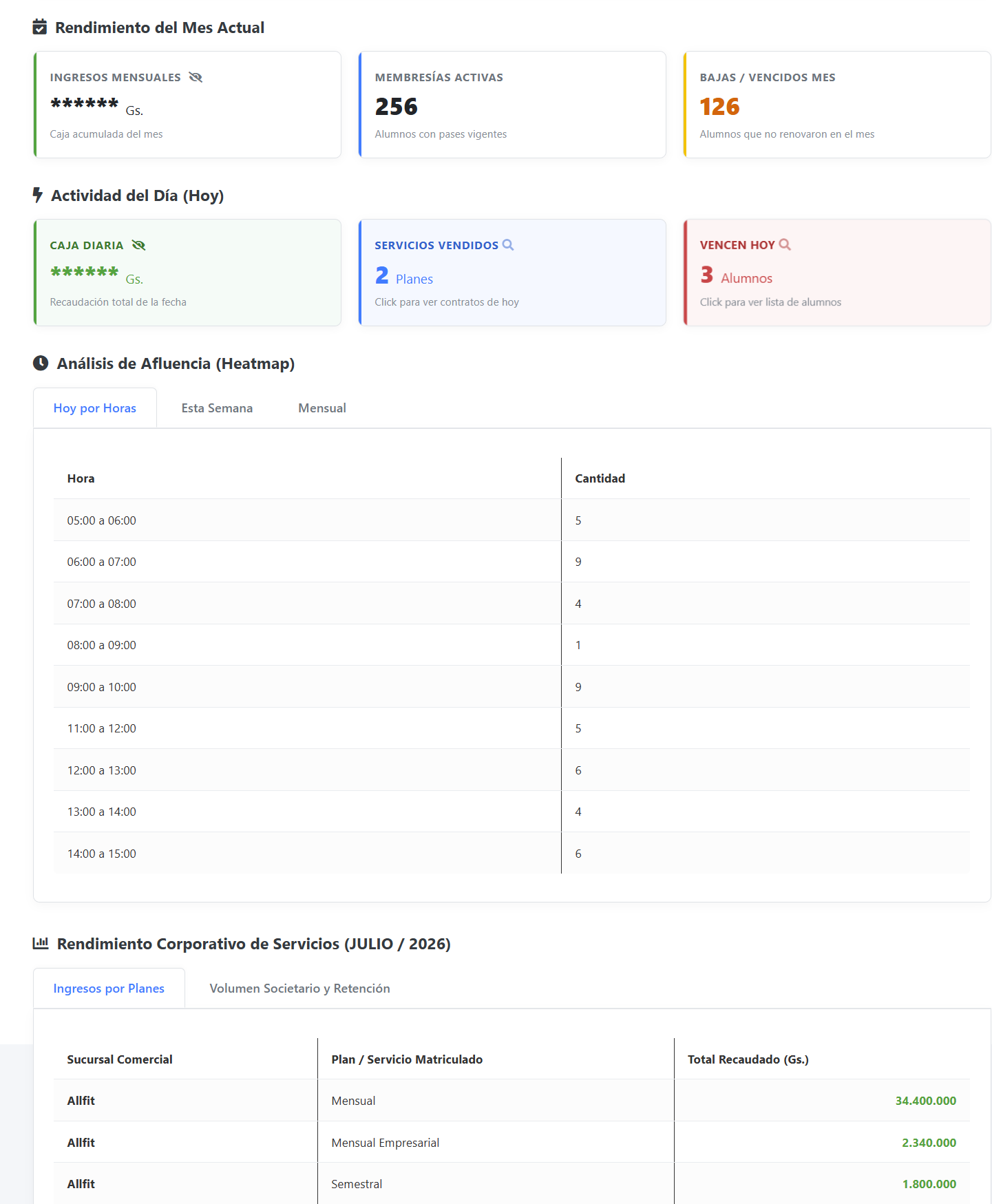Click the Cantidad column header
This screenshot has width=992, height=1204.
[x=766, y=478]
